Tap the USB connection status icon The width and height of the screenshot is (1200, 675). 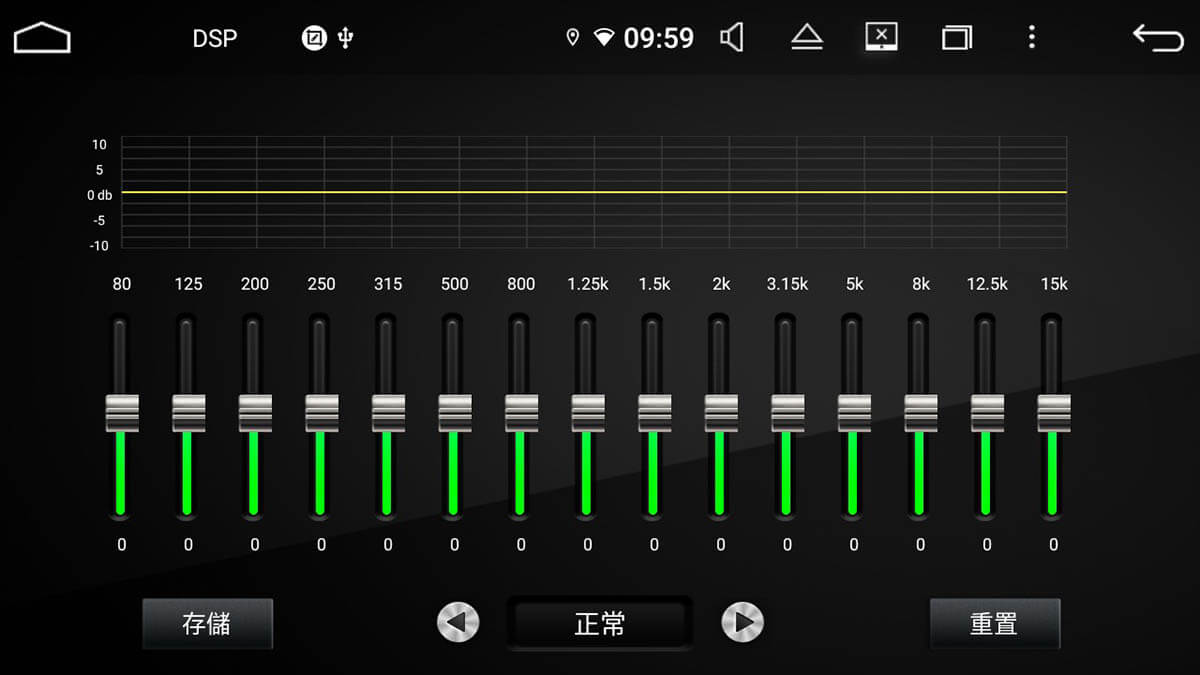click(x=346, y=38)
